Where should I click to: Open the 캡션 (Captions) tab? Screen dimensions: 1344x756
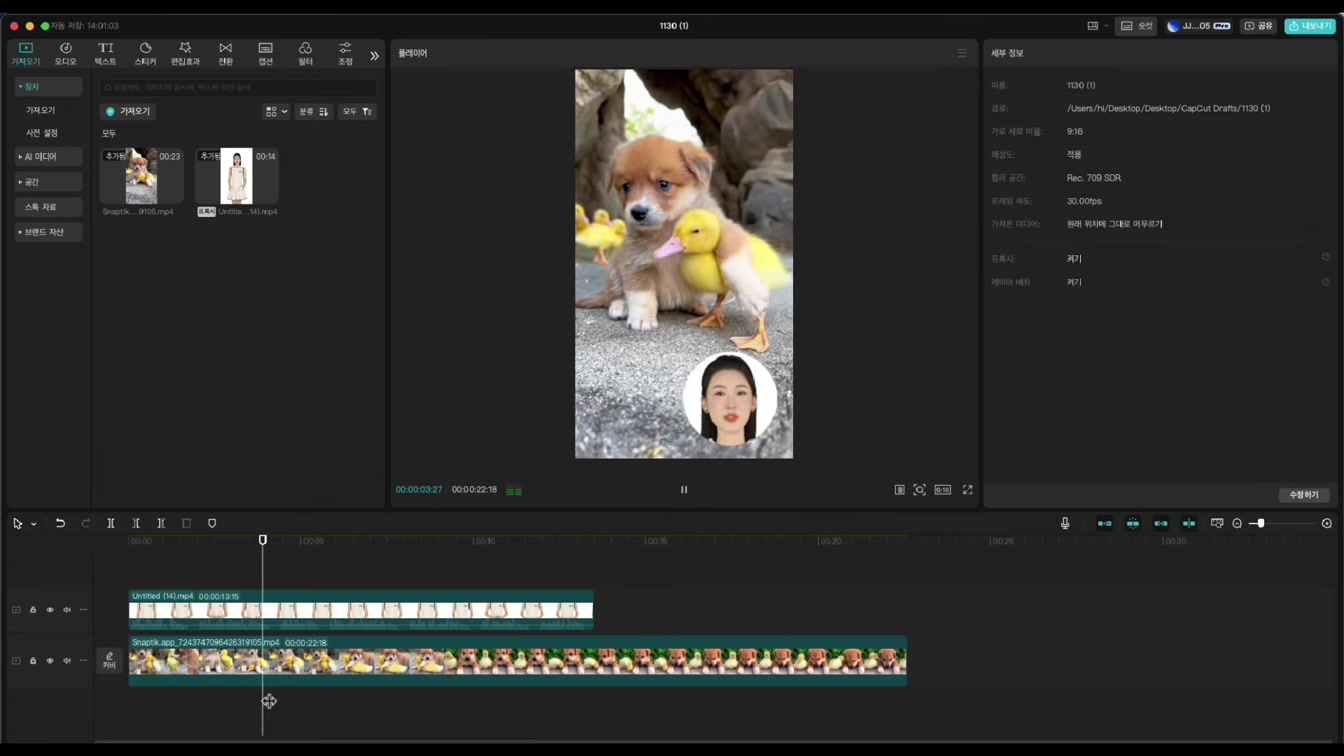click(265, 53)
